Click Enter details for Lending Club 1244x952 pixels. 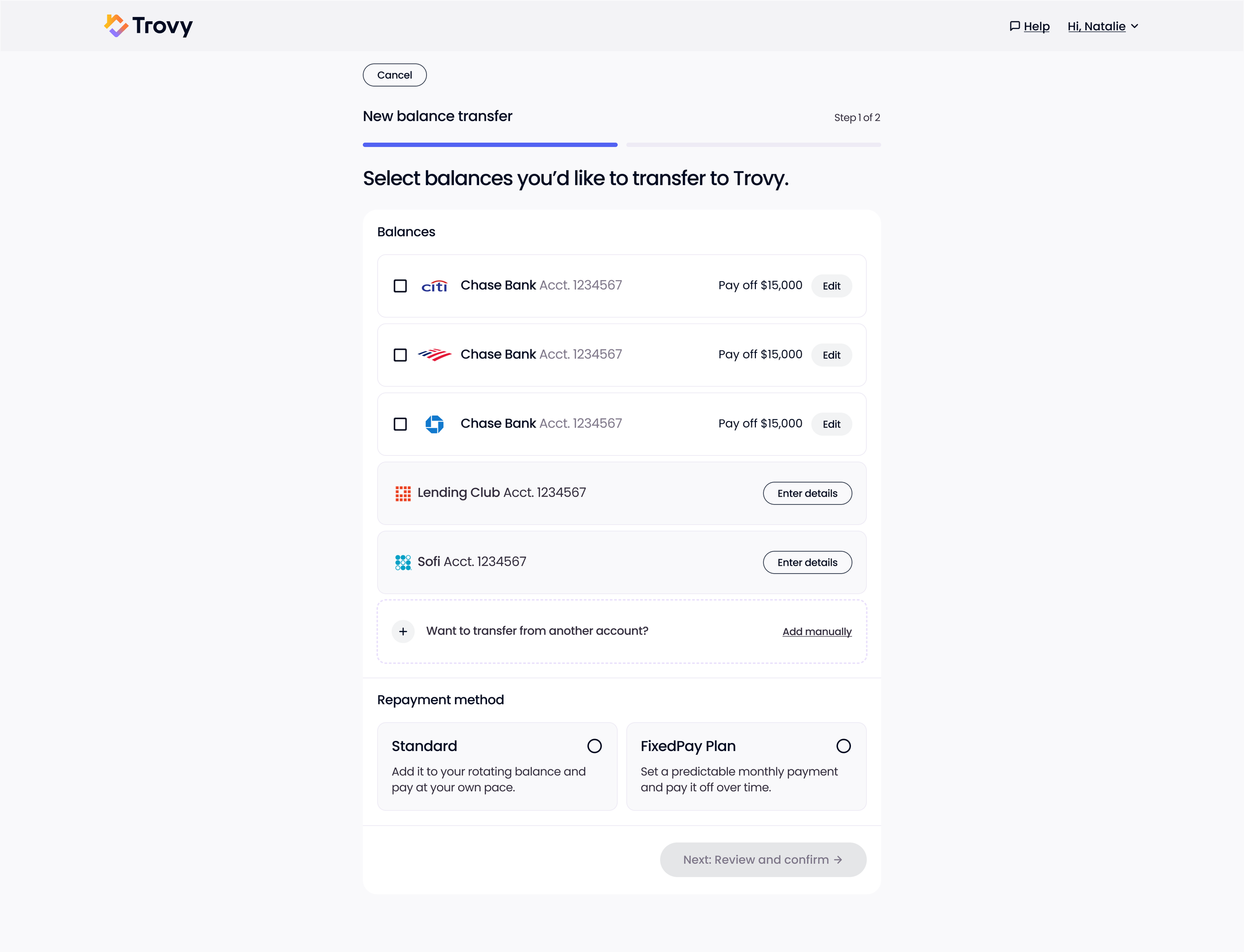(x=807, y=493)
